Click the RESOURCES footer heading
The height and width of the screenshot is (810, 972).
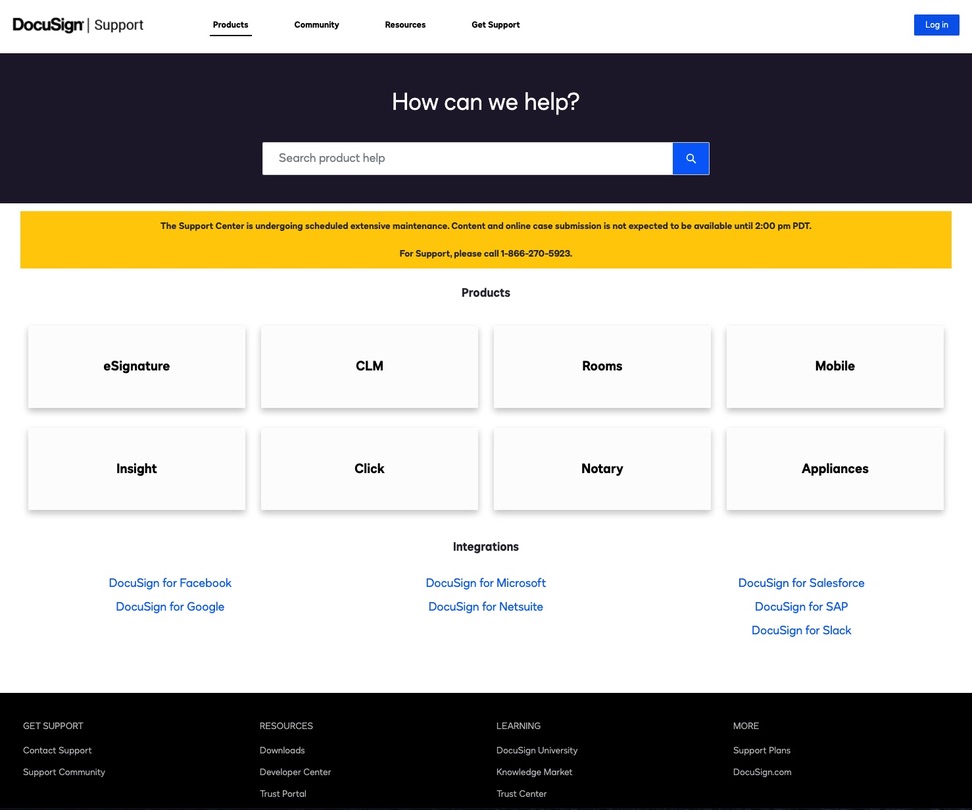tap(286, 726)
